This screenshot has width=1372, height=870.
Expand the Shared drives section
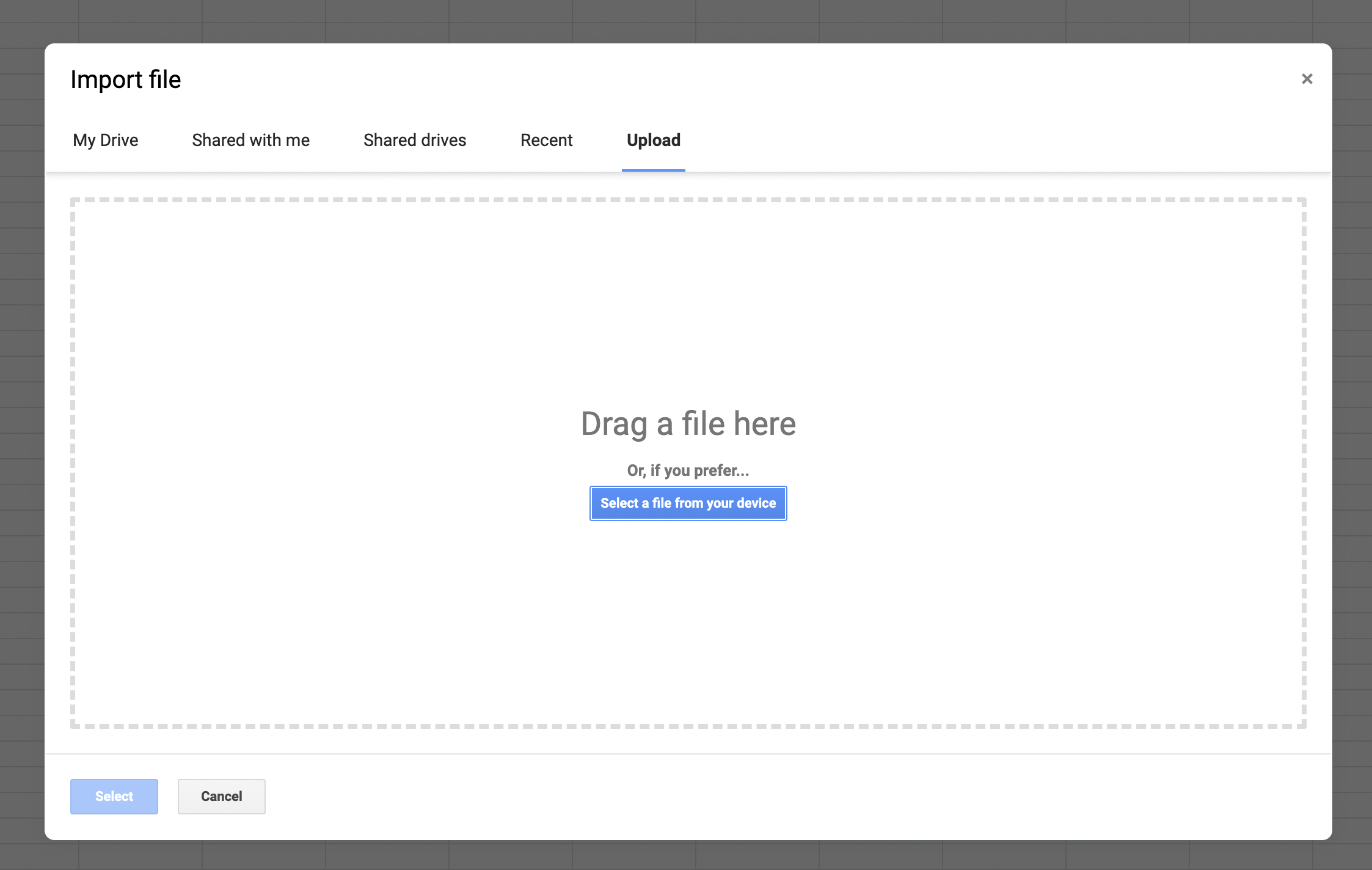click(414, 140)
